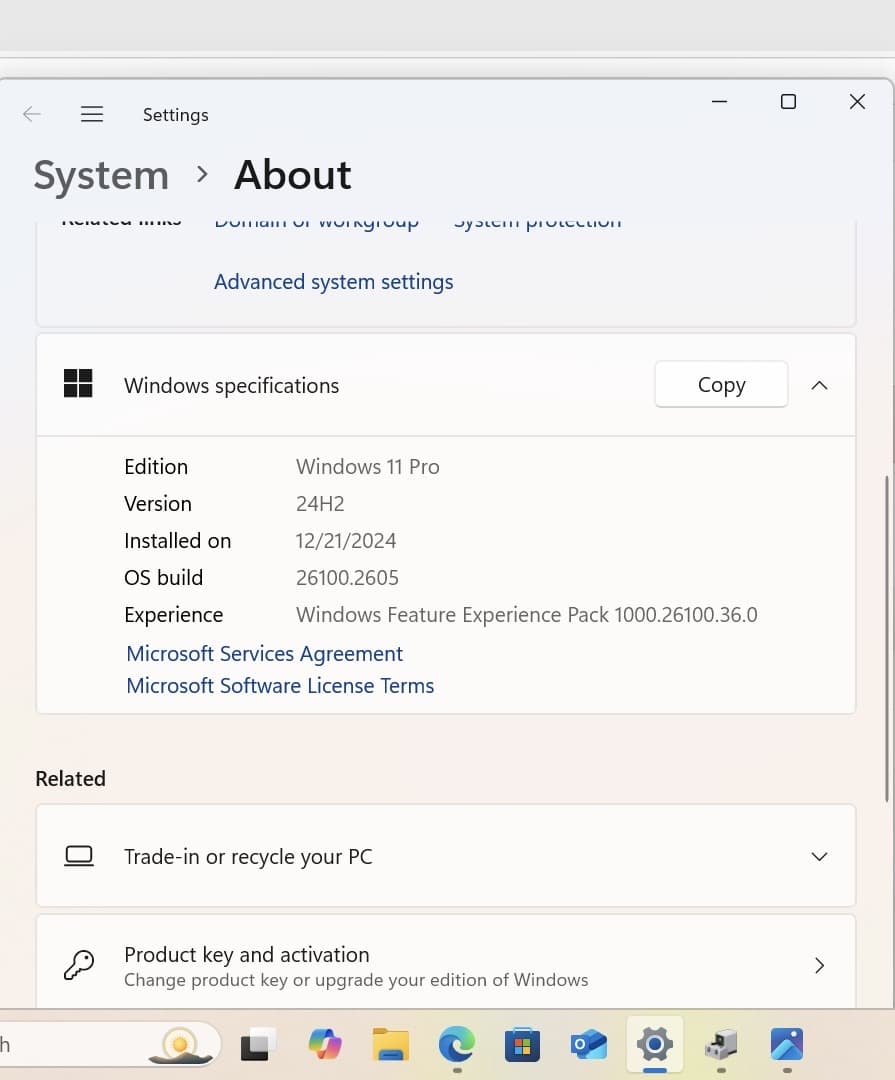Collapse the Windows specifications section
Image resolution: width=895 pixels, height=1080 pixels.
coord(819,386)
